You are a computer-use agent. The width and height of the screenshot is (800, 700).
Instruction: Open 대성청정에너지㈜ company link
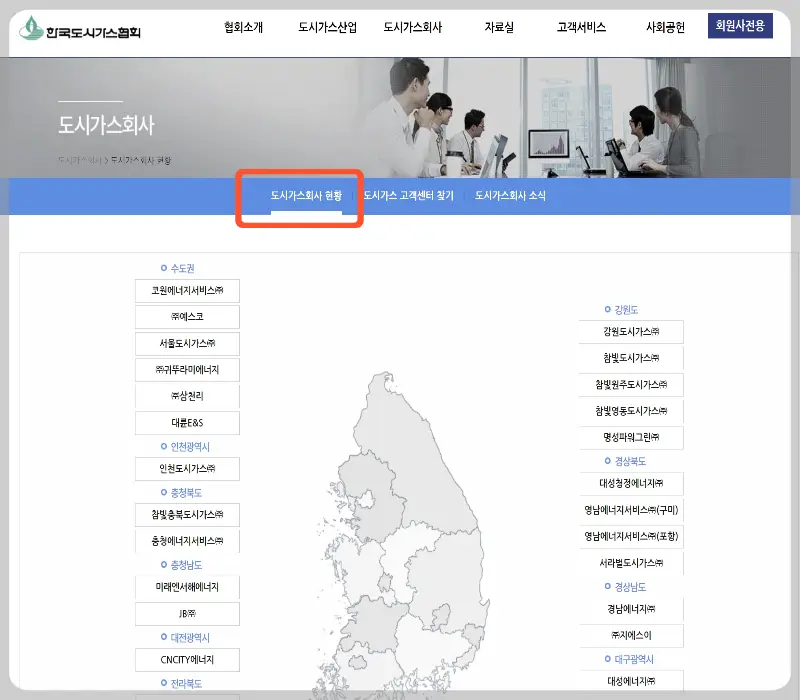631,484
